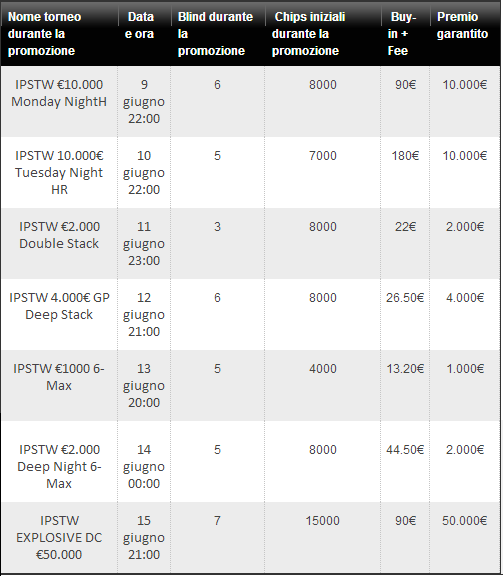Screen dimensions: 503x576
Task: Click the 'Blind durante la promozione' header
Action: 215,34
